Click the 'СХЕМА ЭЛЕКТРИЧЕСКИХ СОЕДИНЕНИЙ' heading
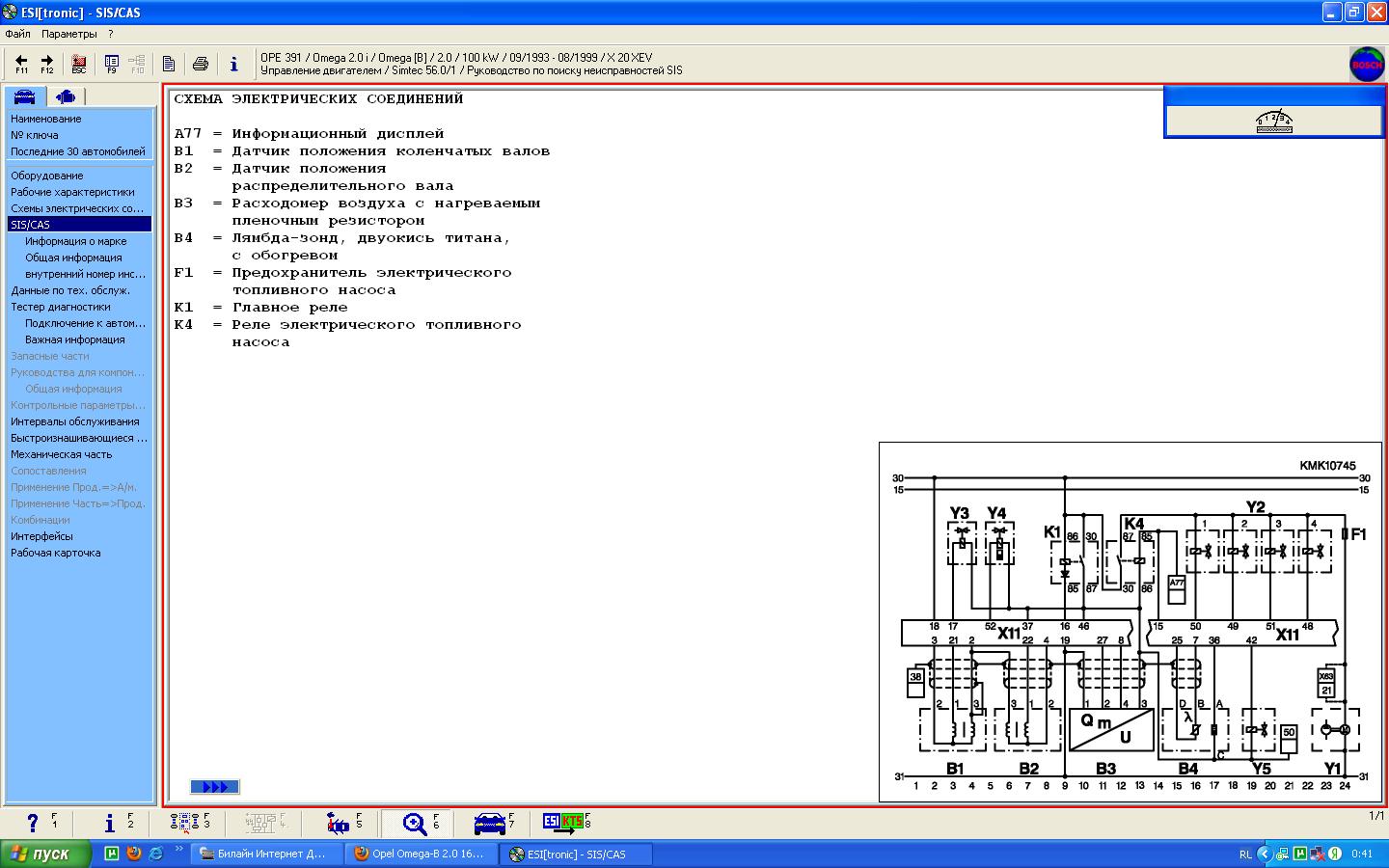The image size is (1389, 868). [x=318, y=98]
